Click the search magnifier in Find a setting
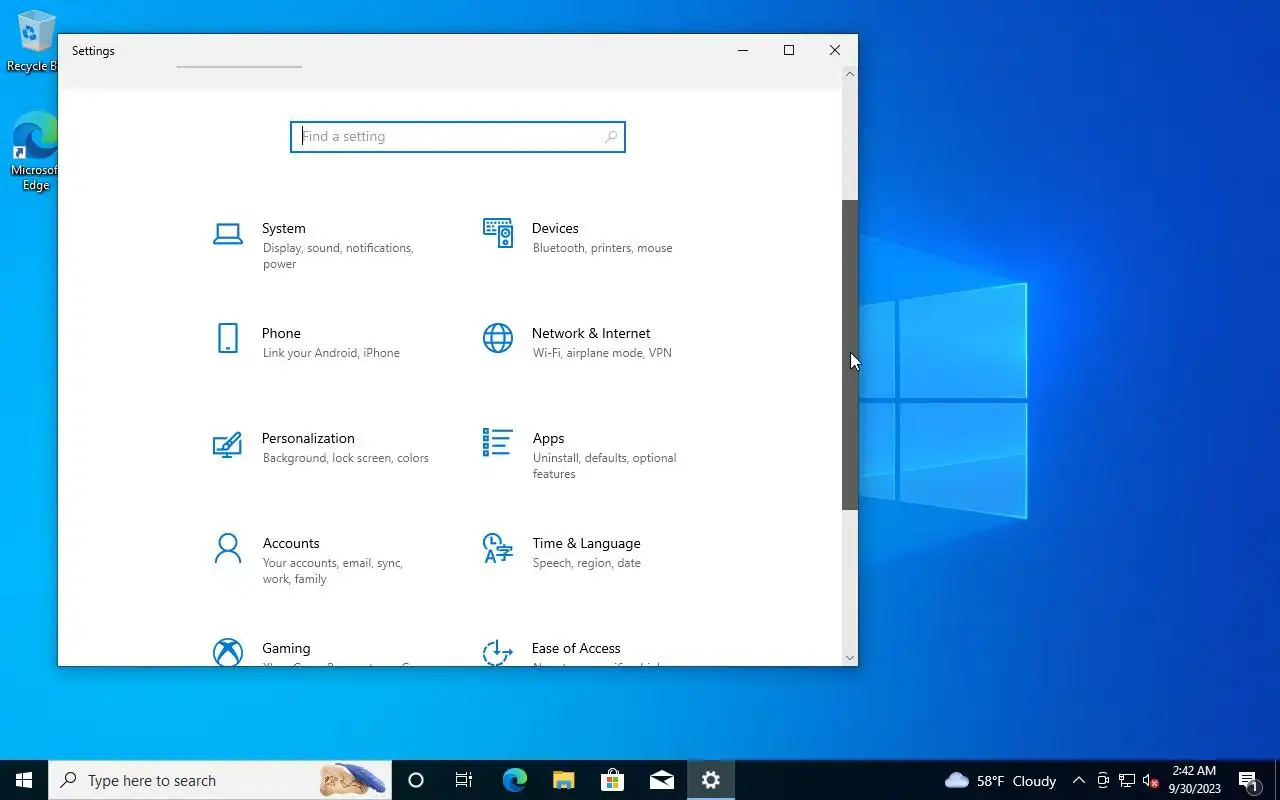1280x800 pixels. click(611, 137)
